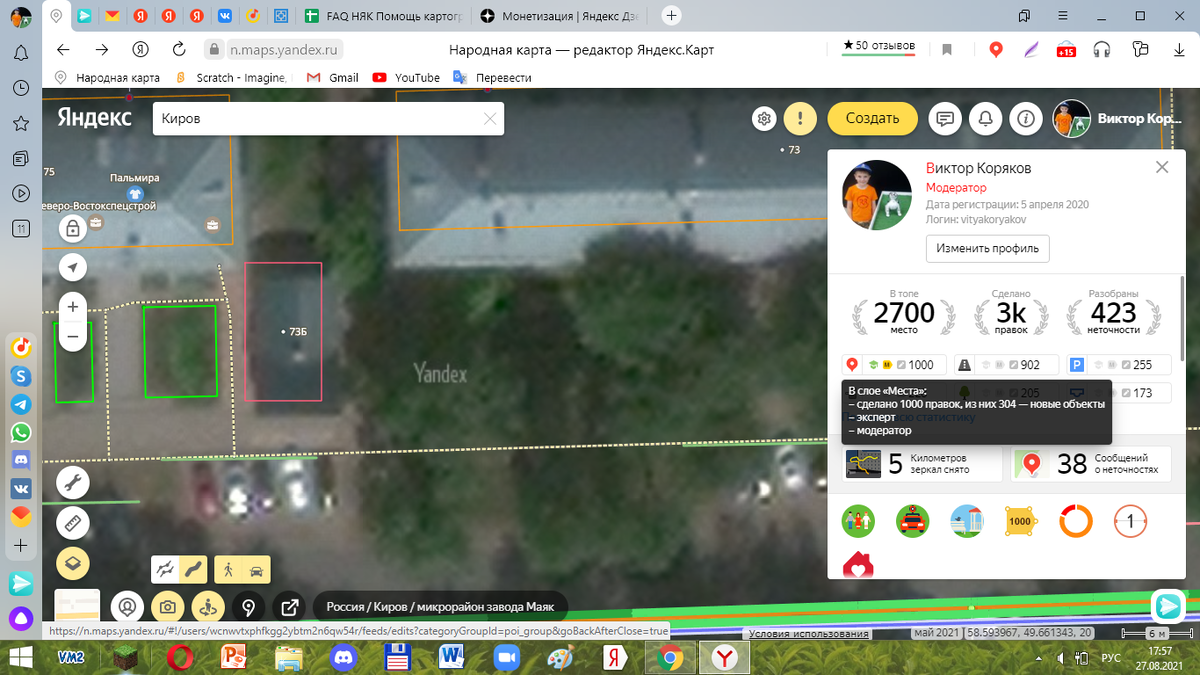Open Scratch - Imagine bookmark

(232, 77)
